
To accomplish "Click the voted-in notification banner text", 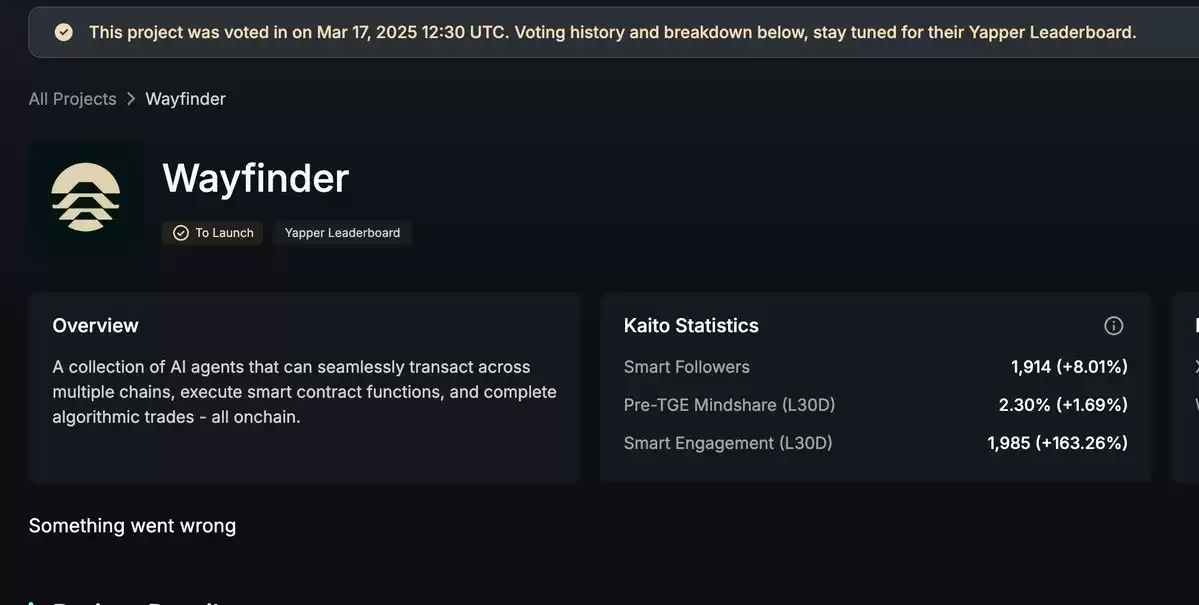I will point(612,32).
